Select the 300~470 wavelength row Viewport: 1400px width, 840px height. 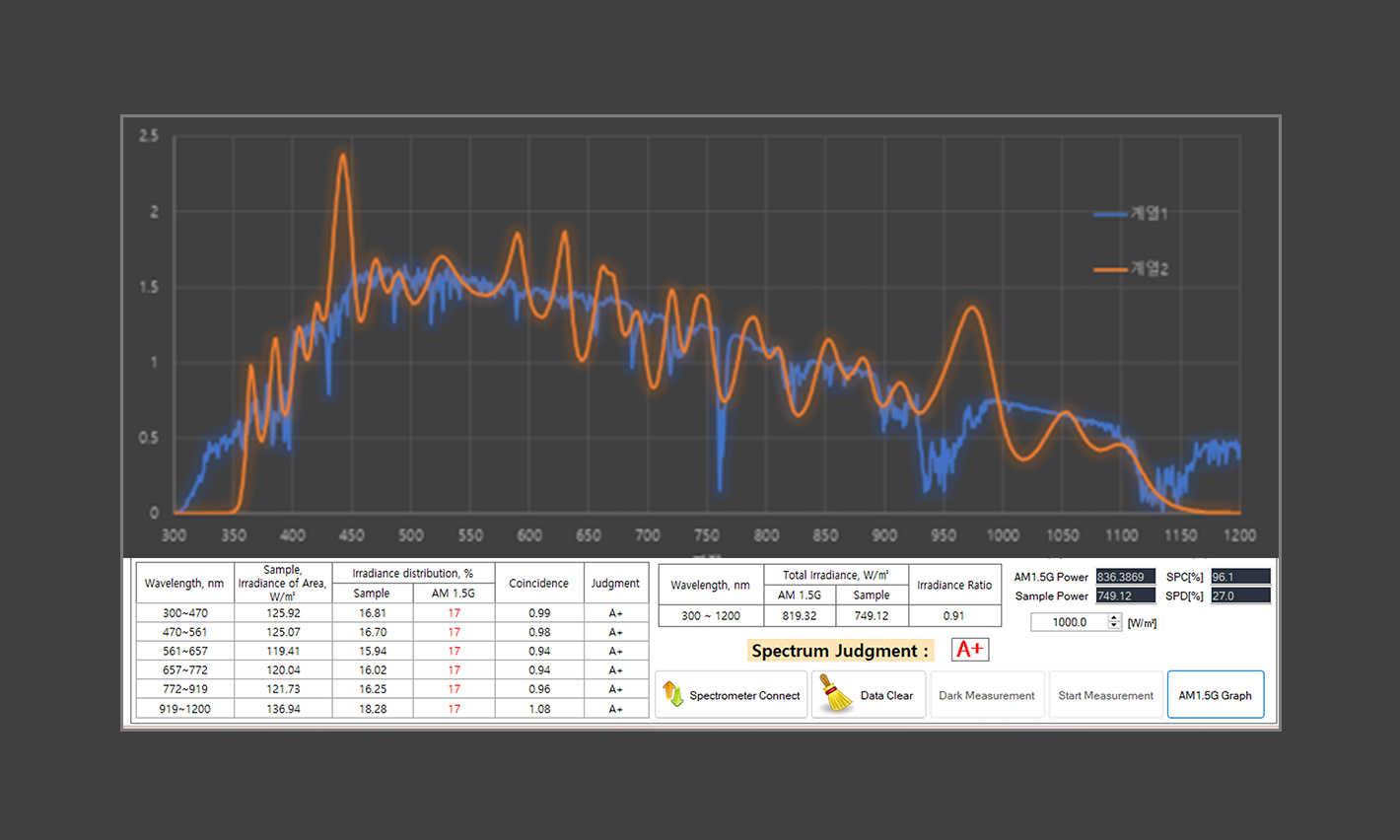tap(185, 613)
